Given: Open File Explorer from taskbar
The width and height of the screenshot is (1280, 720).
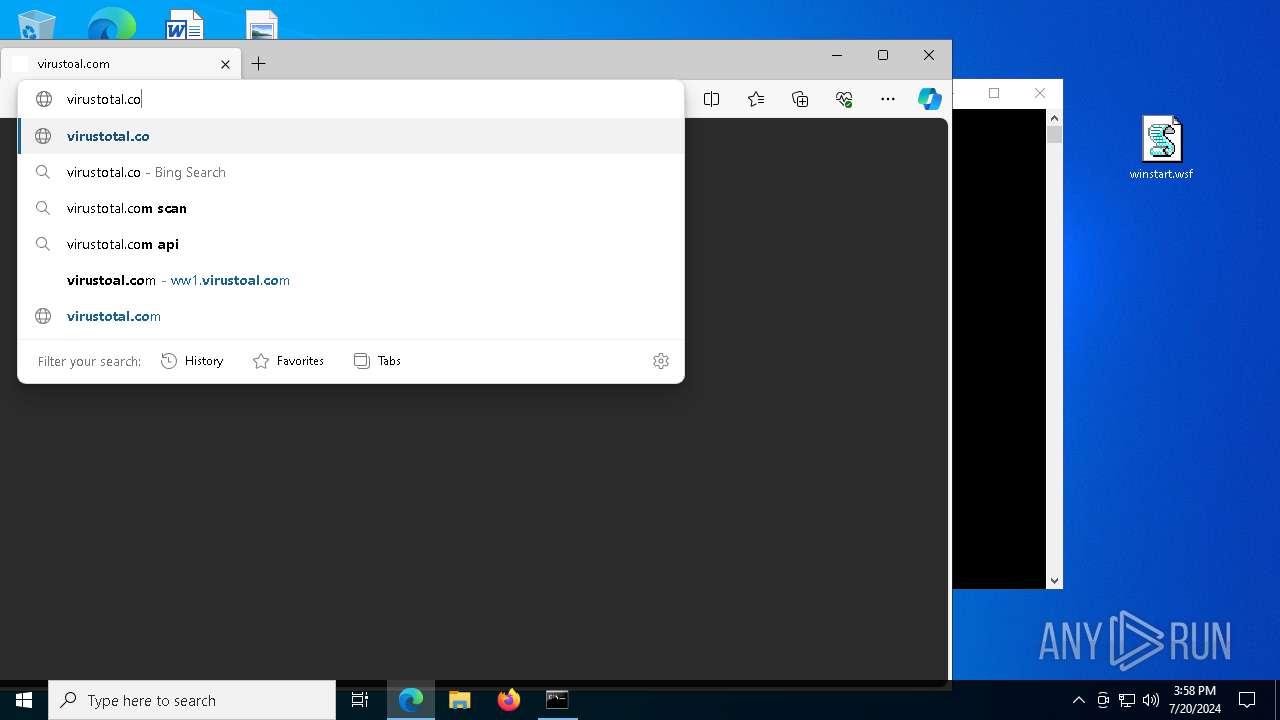Looking at the screenshot, I should (x=460, y=700).
